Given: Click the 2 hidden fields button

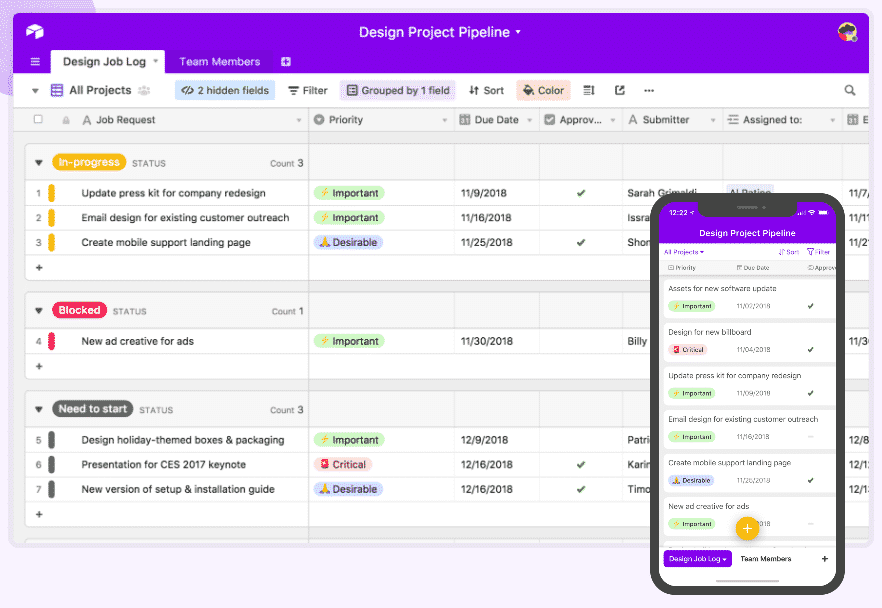Looking at the screenshot, I should pyautogui.click(x=225, y=90).
